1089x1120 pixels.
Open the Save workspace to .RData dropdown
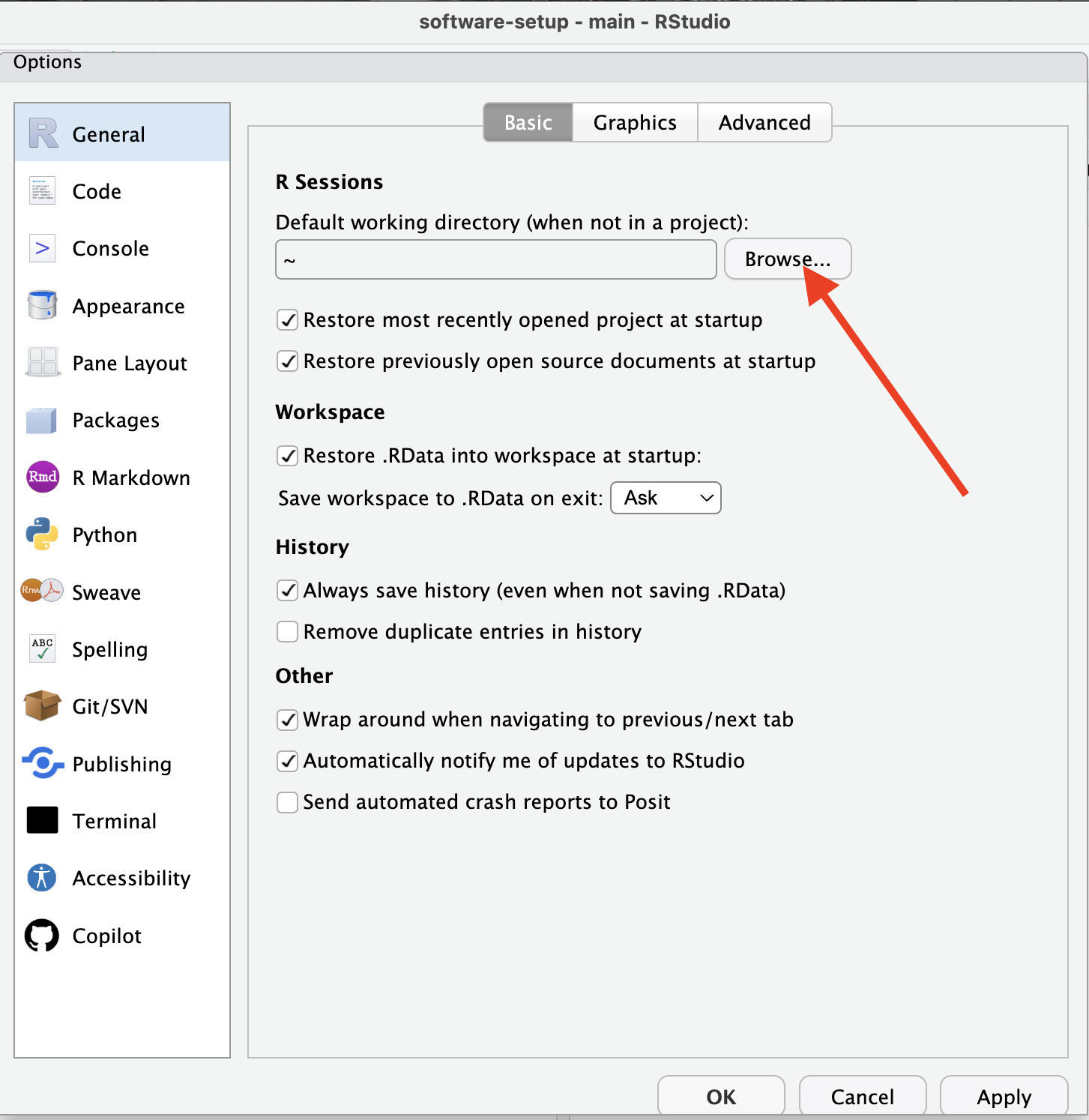[665, 498]
